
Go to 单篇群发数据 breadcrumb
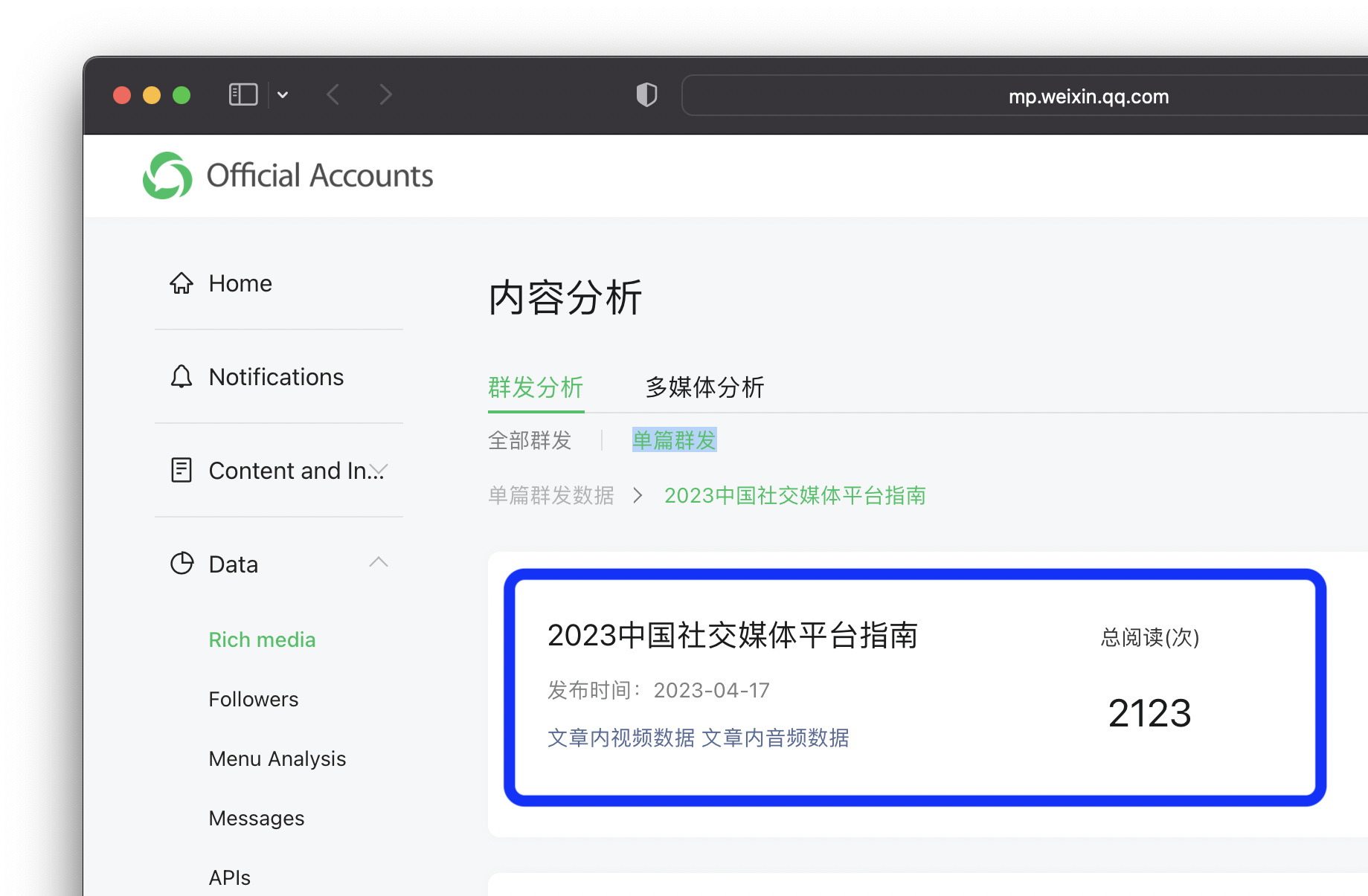[551, 495]
